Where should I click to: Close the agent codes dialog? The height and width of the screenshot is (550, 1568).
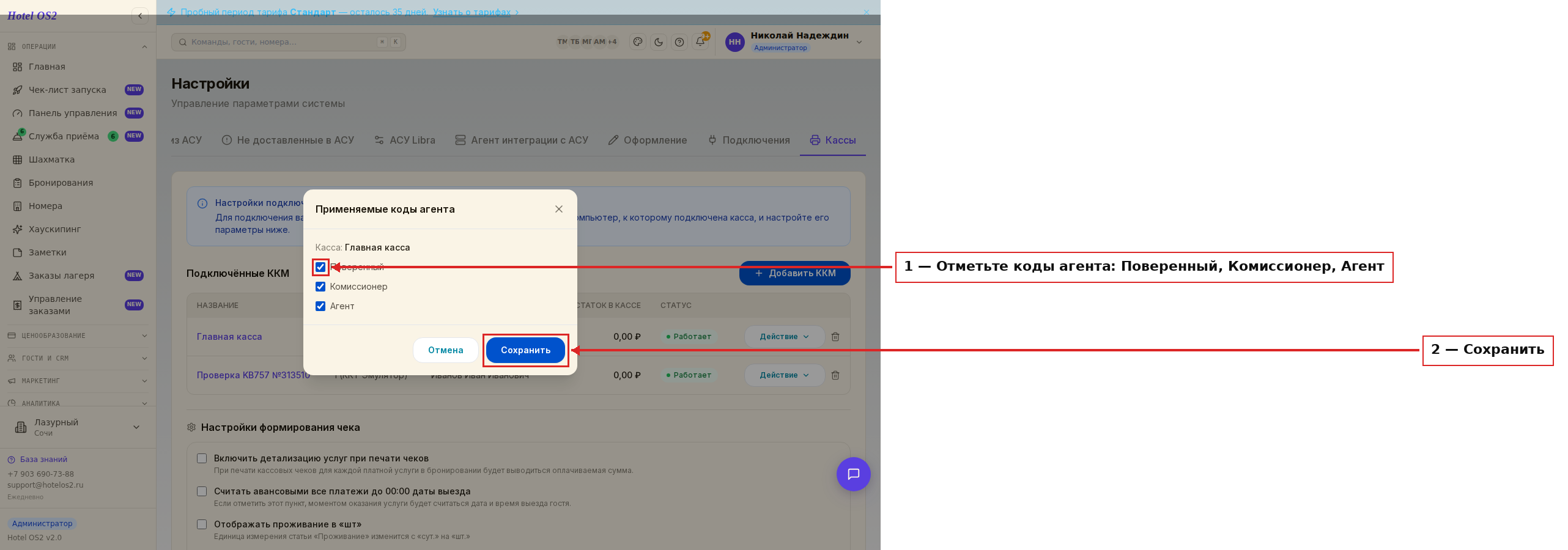559,209
